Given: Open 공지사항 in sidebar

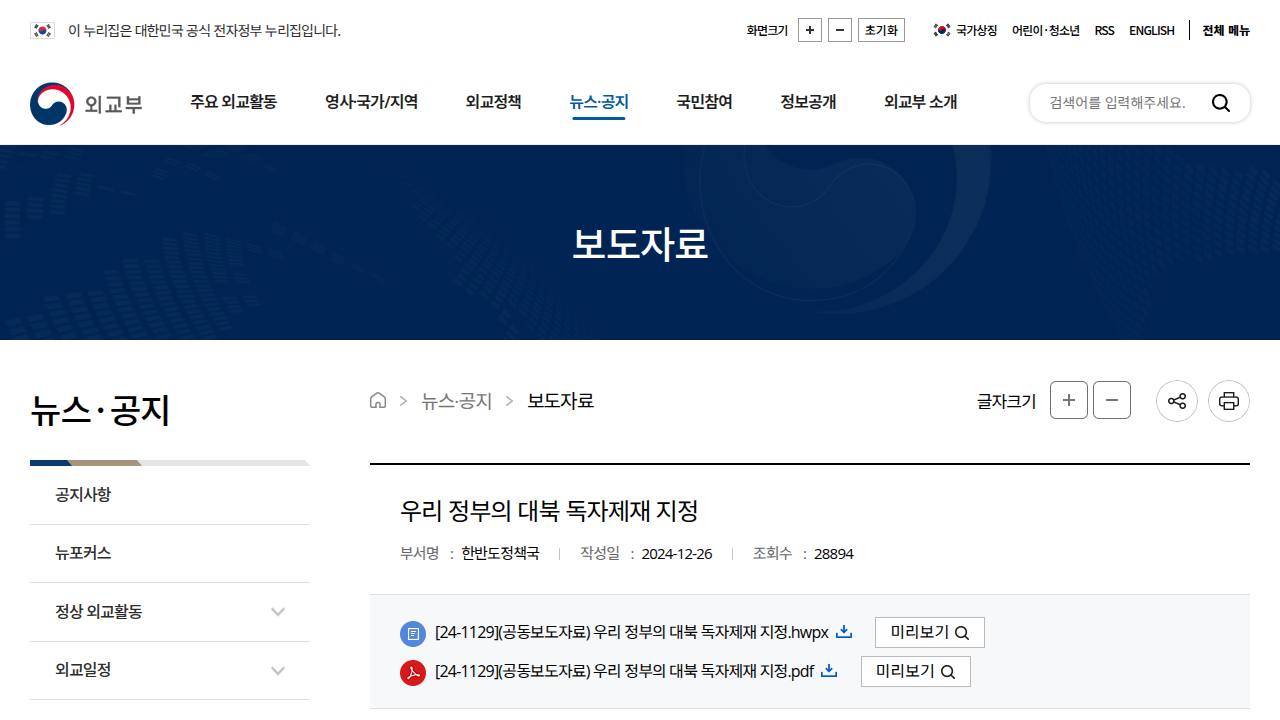Looking at the screenshot, I should [x=170, y=495].
